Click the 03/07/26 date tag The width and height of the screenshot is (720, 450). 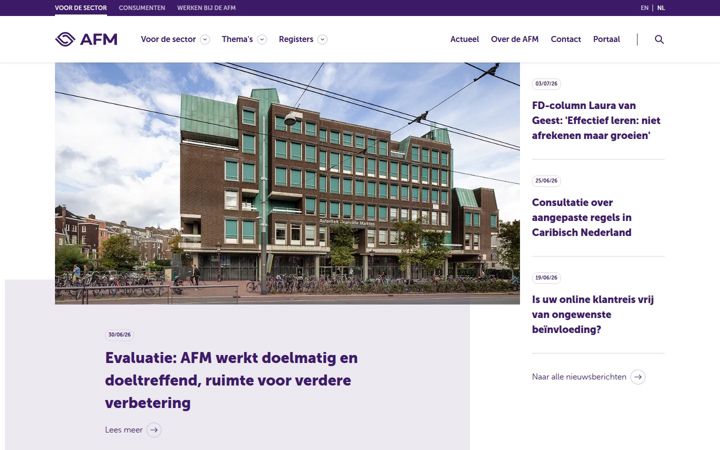(546, 84)
